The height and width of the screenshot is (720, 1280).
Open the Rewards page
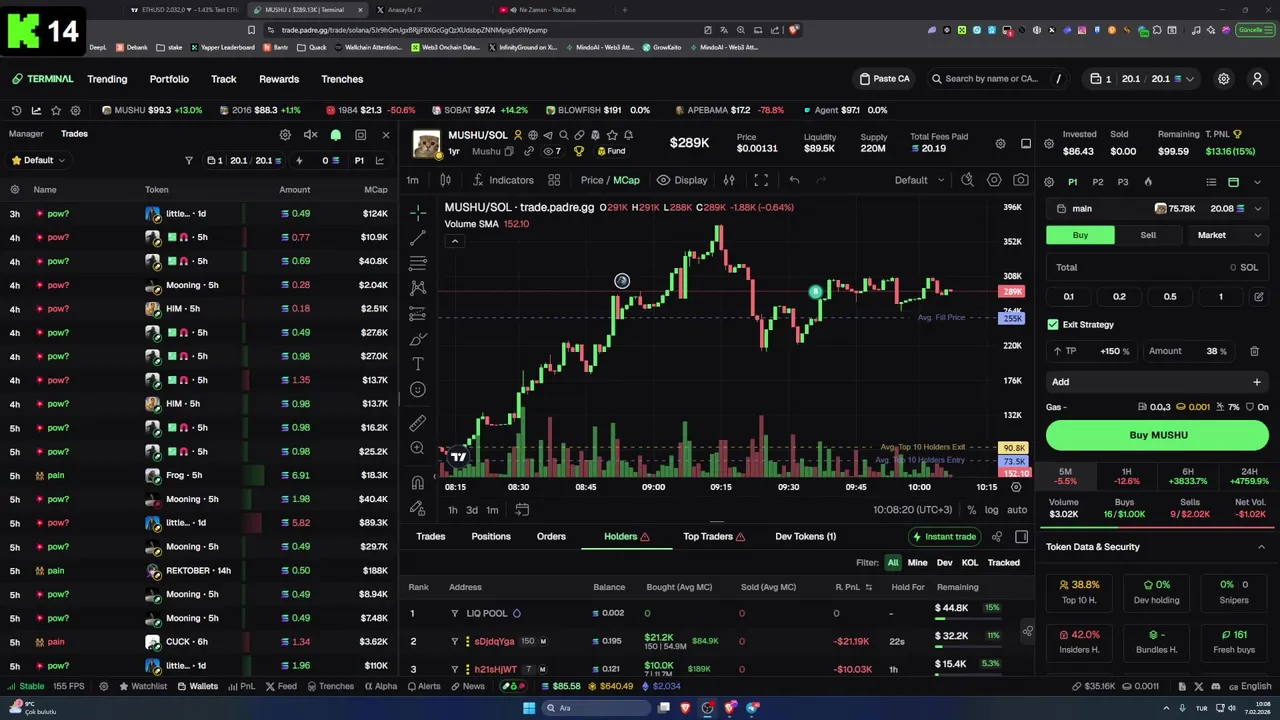coord(279,79)
